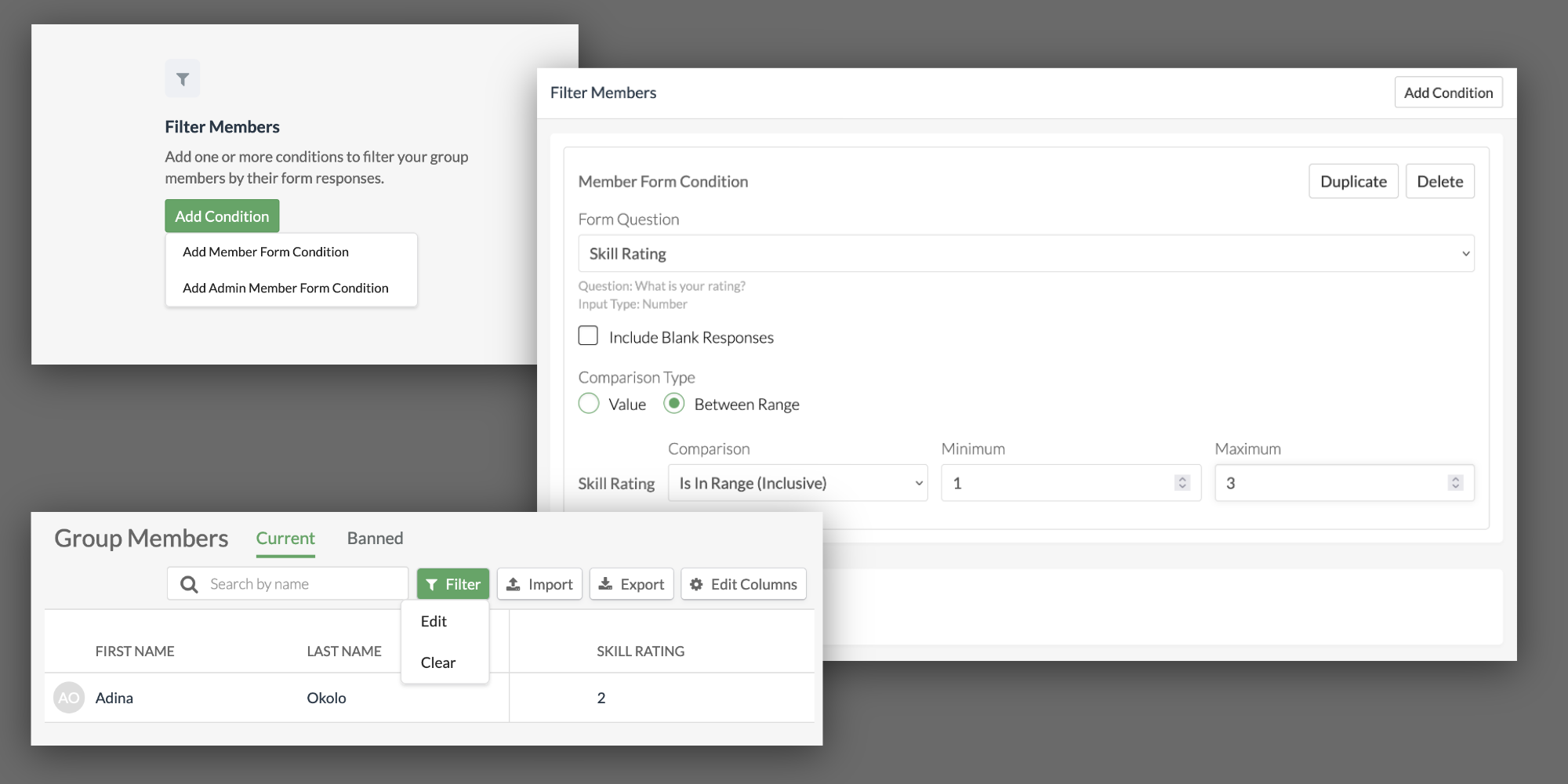
Task: Open the Skill Rating form question dropdown
Action: (x=1025, y=253)
